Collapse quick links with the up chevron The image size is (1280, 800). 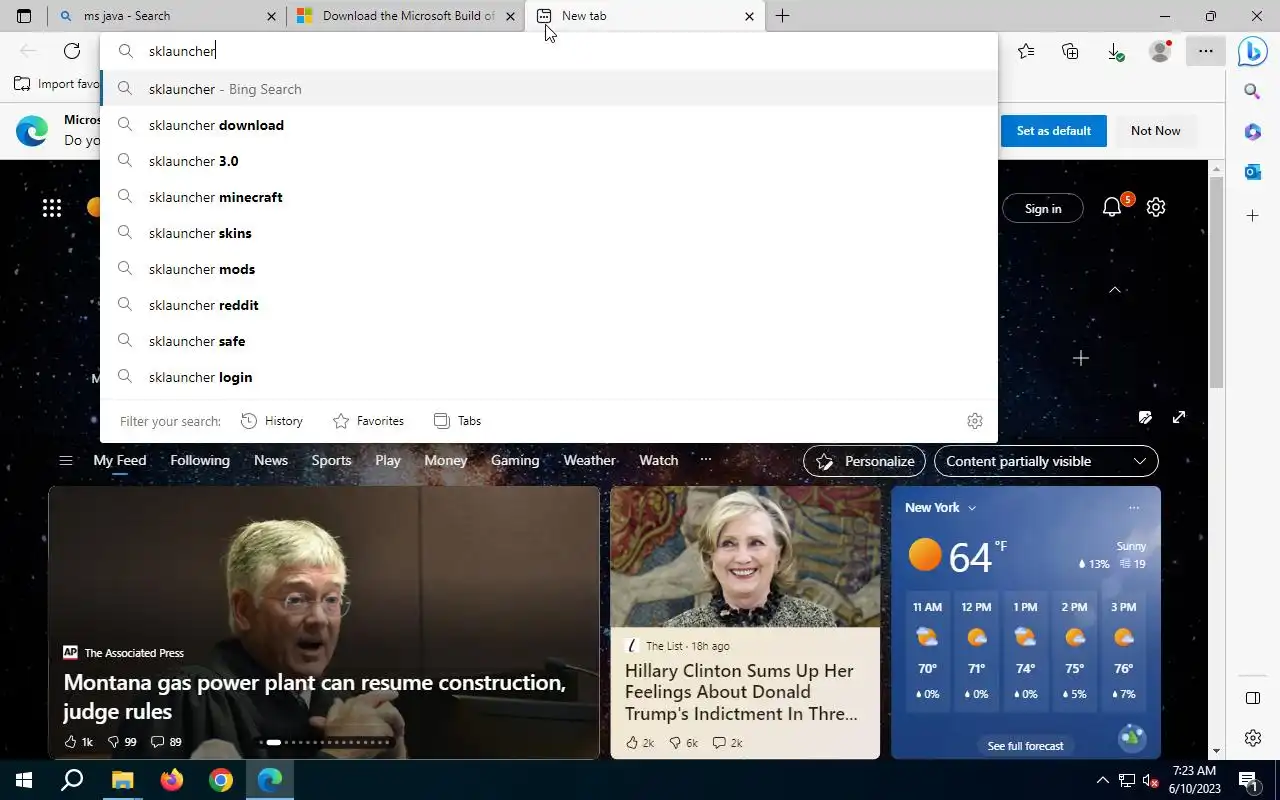pyautogui.click(x=1115, y=290)
